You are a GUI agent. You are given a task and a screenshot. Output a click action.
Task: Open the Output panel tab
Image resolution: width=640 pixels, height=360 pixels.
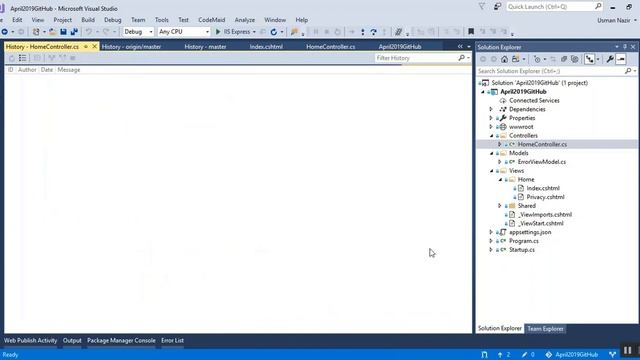[72, 340]
